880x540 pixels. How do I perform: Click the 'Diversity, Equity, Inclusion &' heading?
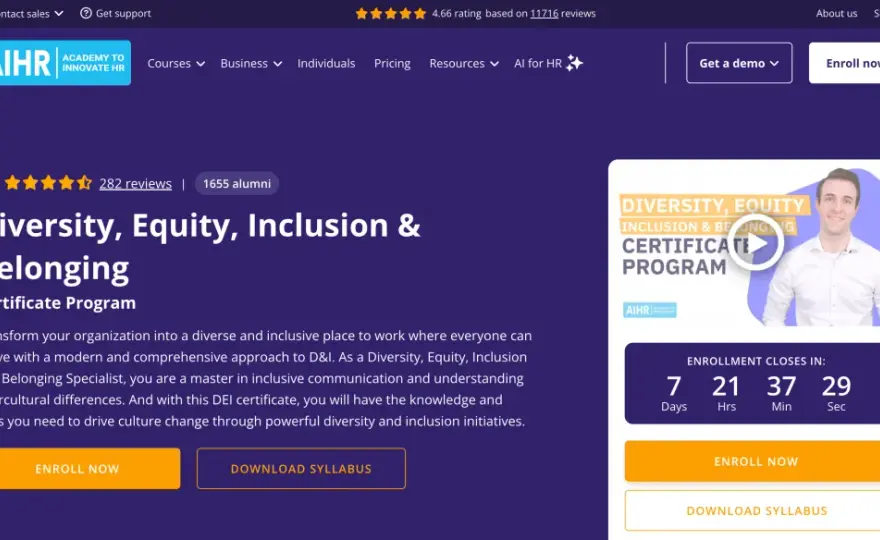[210, 226]
